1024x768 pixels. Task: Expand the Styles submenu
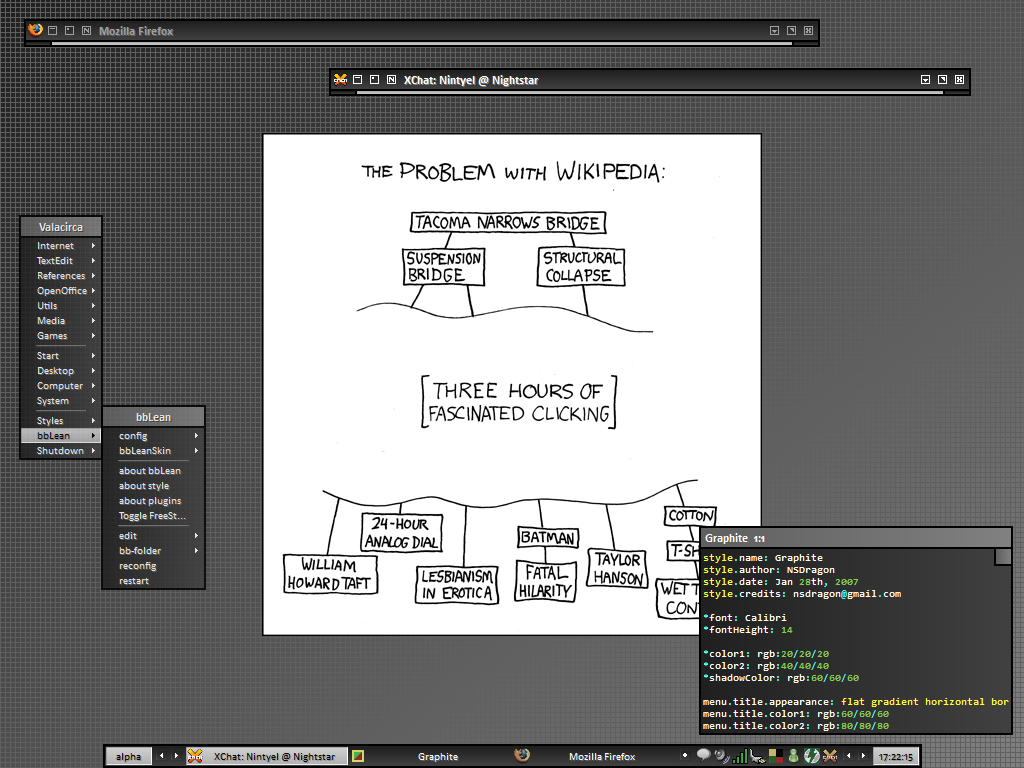click(x=61, y=421)
